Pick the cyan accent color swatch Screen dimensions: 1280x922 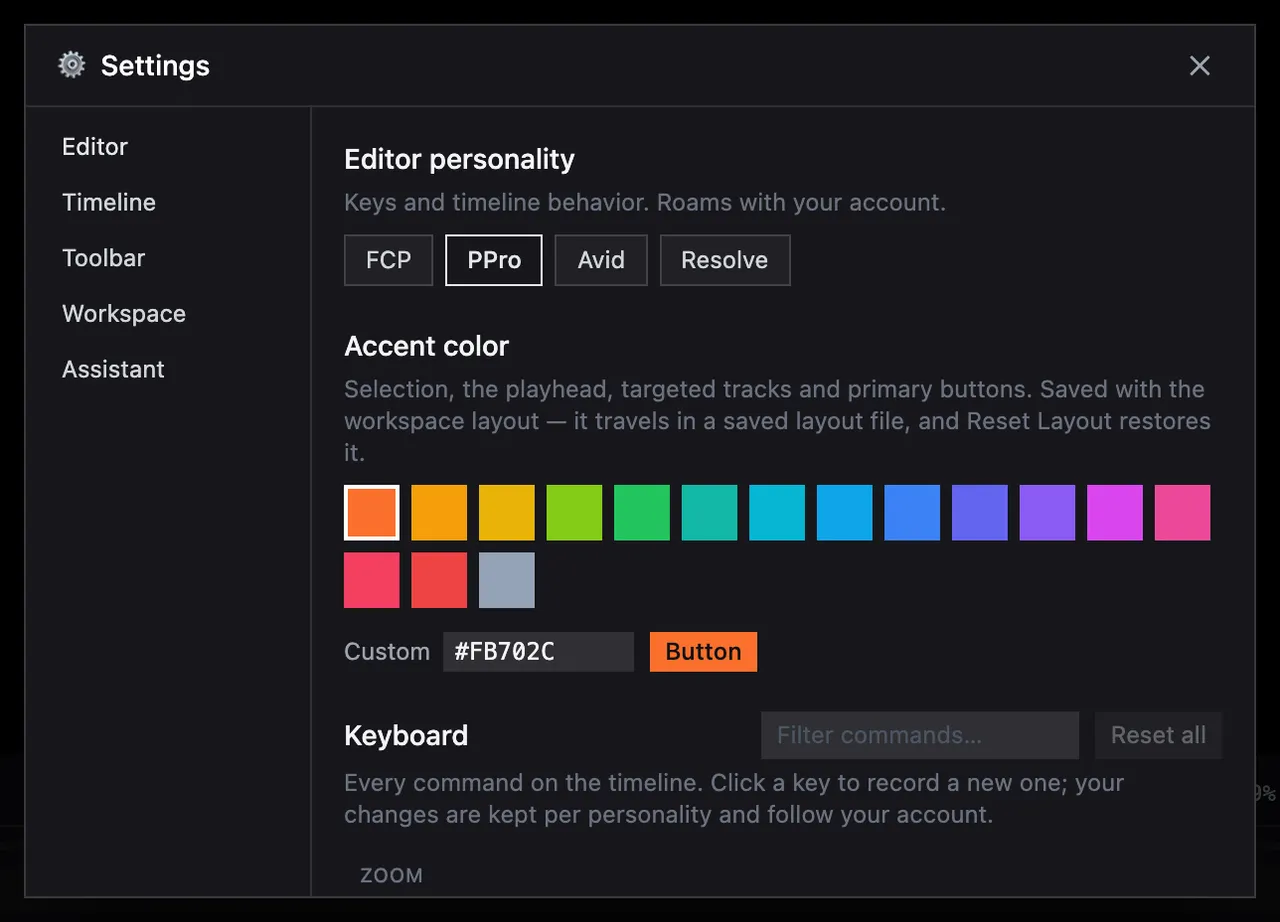point(777,513)
